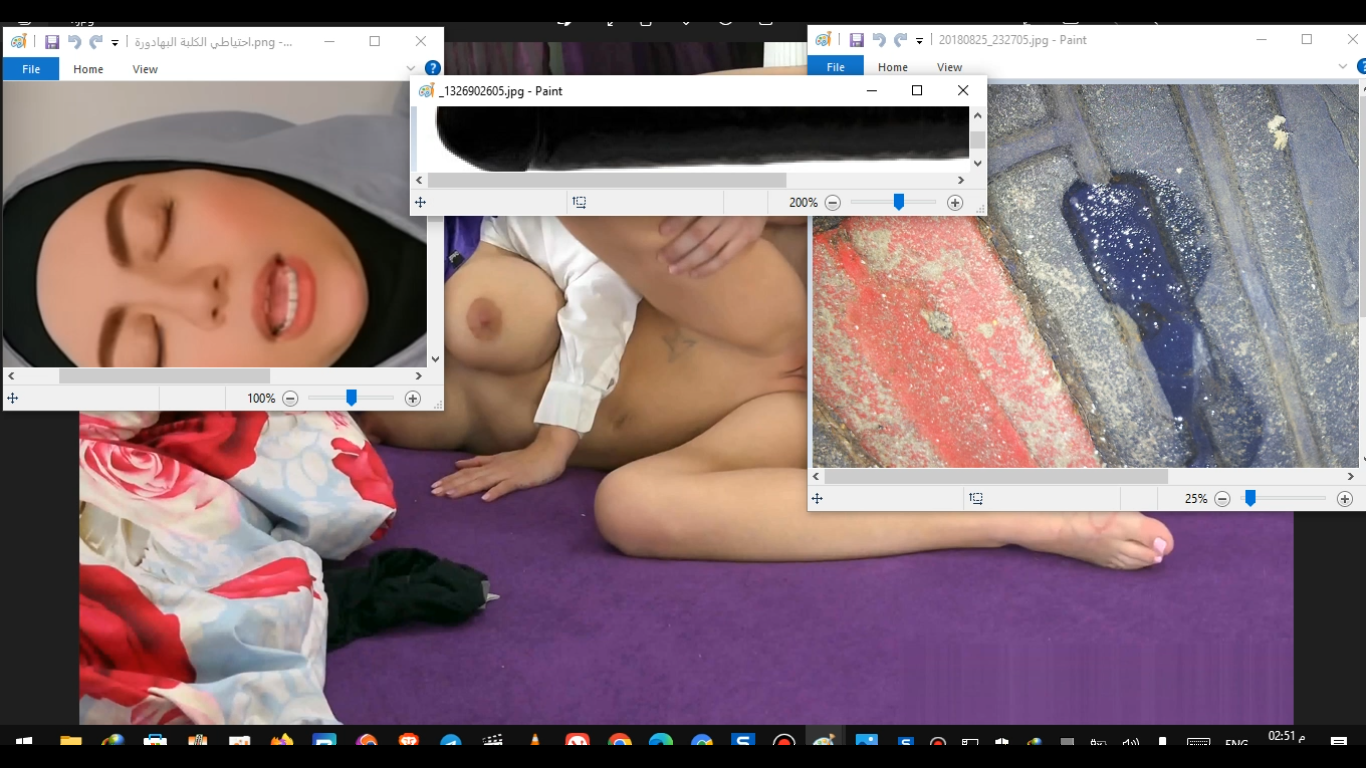Click Undo icon in the 20180825_232705.jpg Paint window
This screenshot has width=1366, height=768.
[x=878, y=40]
